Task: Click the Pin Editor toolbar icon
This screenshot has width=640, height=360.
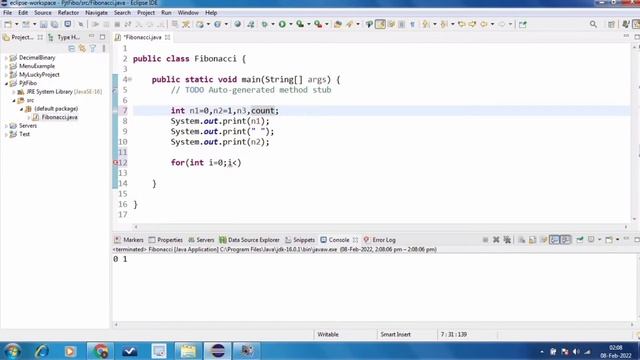Action: point(523,24)
